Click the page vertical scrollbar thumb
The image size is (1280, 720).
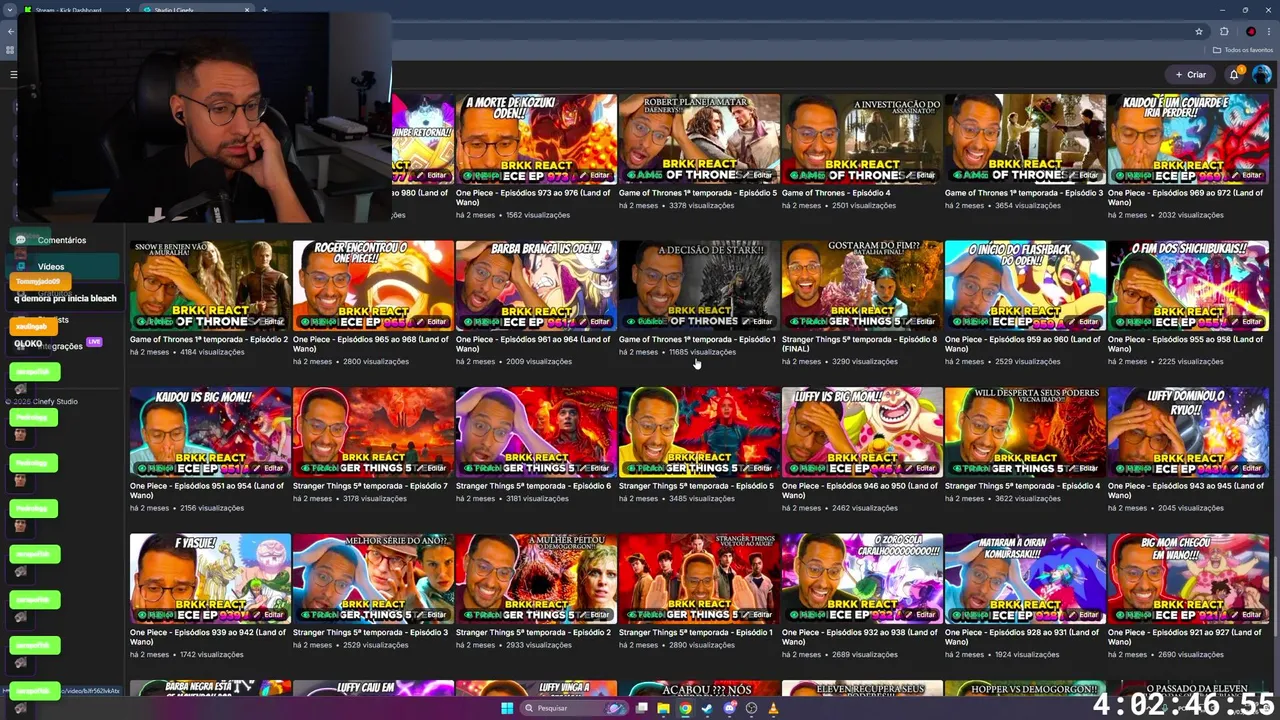click(1276, 595)
